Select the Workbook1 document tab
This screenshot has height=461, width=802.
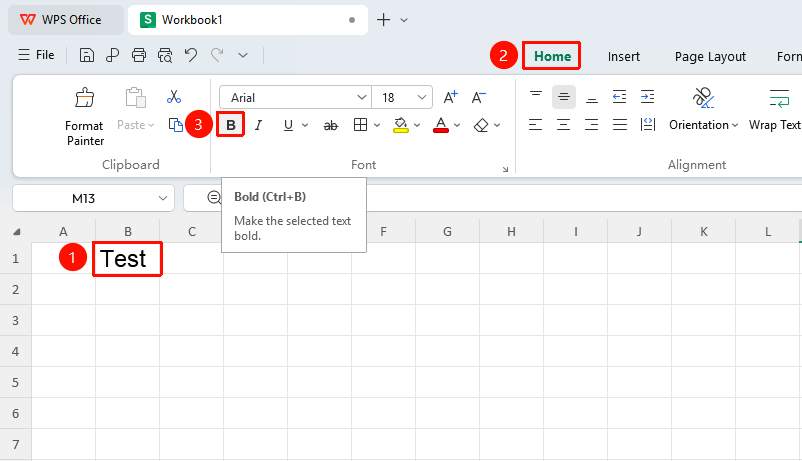tap(248, 20)
